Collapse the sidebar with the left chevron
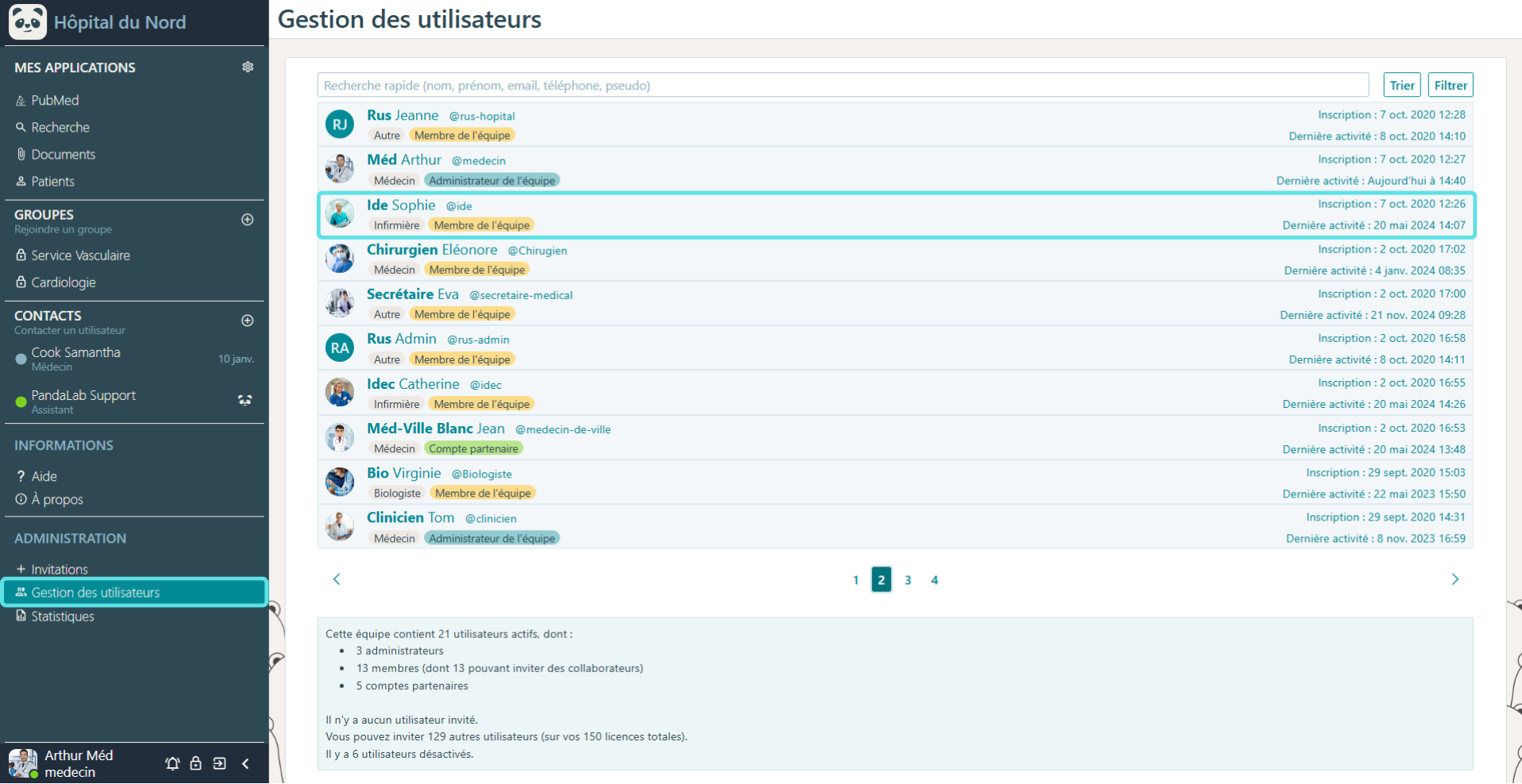Image resolution: width=1522 pixels, height=784 pixels. click(245, 763)
